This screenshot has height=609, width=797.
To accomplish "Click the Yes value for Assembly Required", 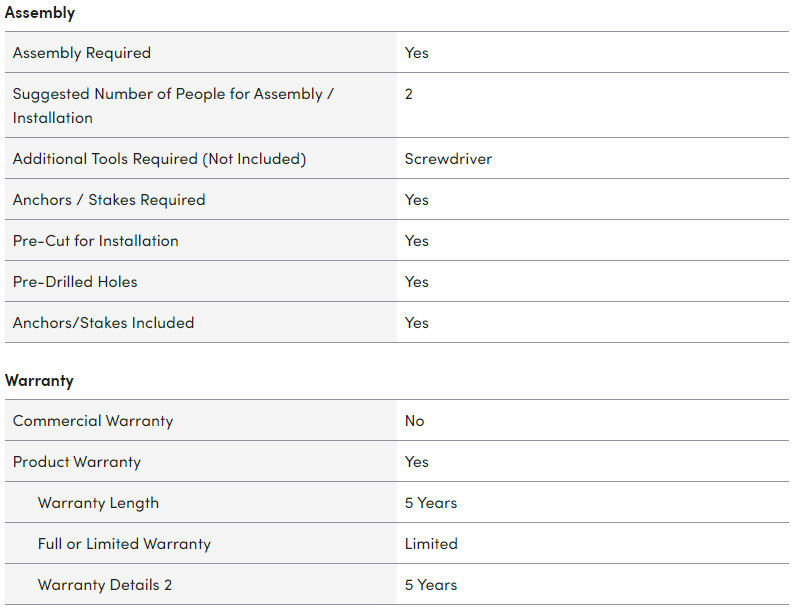I will (x=417, y=52).
